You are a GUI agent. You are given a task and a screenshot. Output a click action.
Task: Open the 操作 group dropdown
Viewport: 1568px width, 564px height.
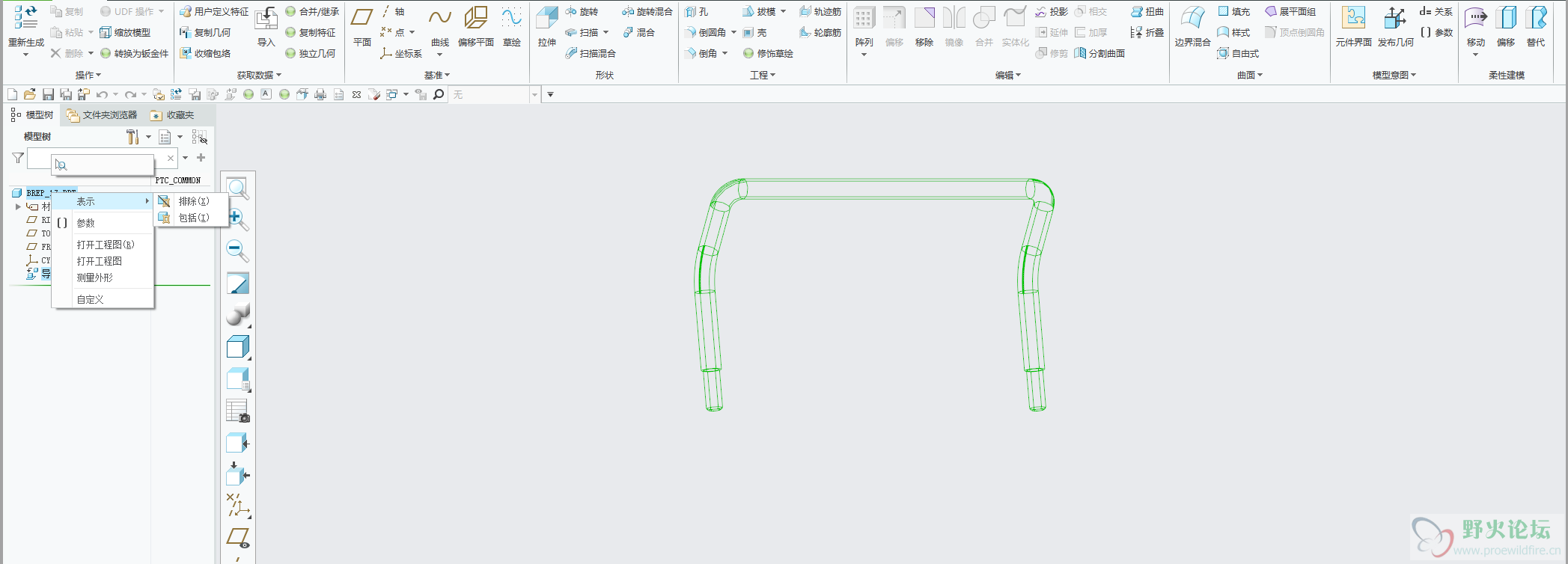pyautogui.click(x=88, y=75)
